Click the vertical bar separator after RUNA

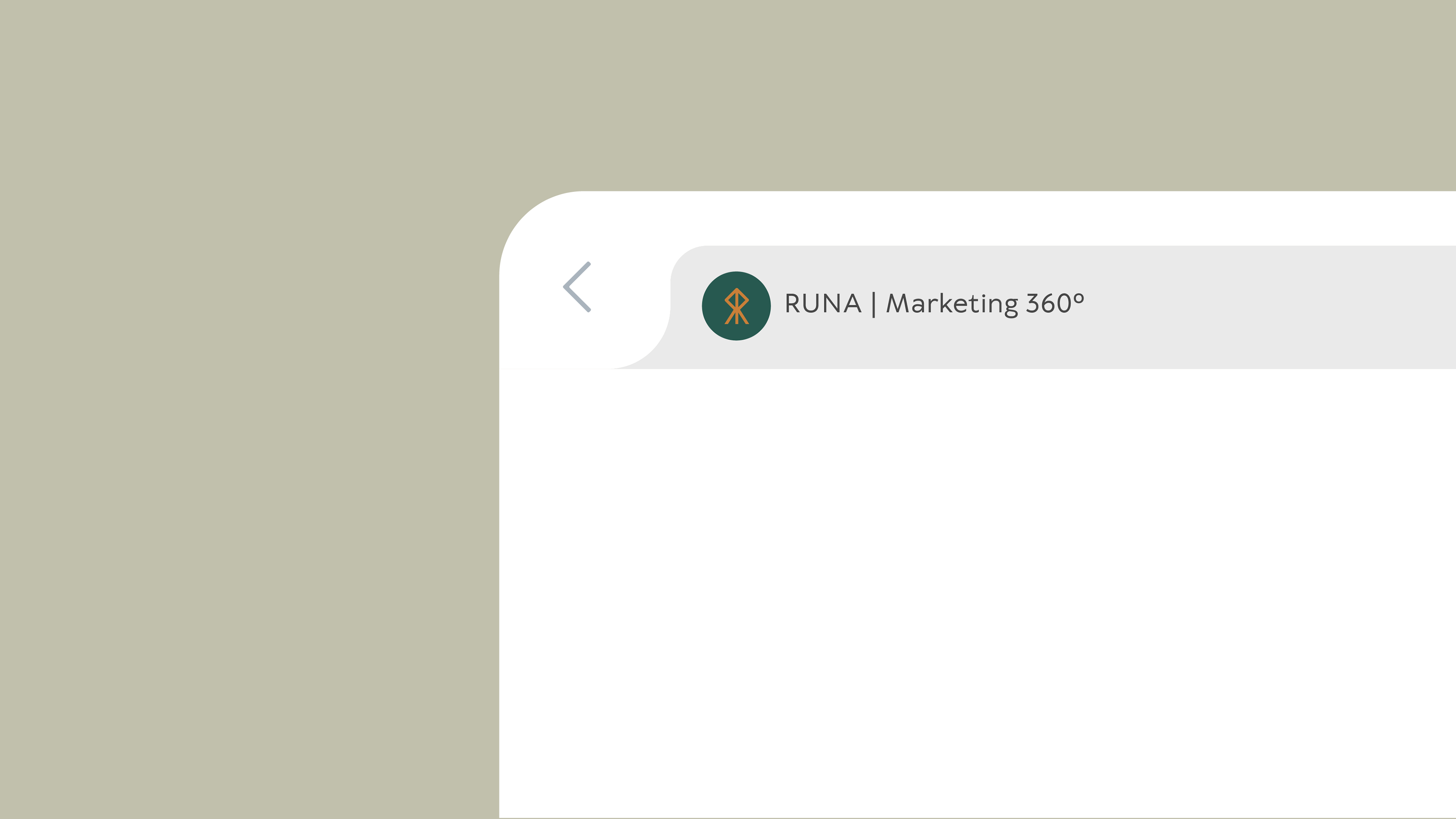(x=874, y=305)
